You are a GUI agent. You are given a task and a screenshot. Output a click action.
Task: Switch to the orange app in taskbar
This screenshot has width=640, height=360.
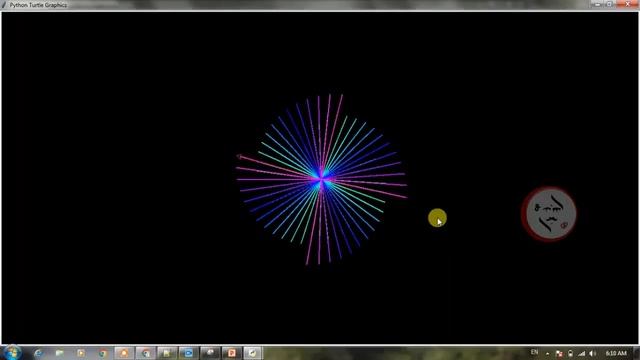tap(124, 353)
